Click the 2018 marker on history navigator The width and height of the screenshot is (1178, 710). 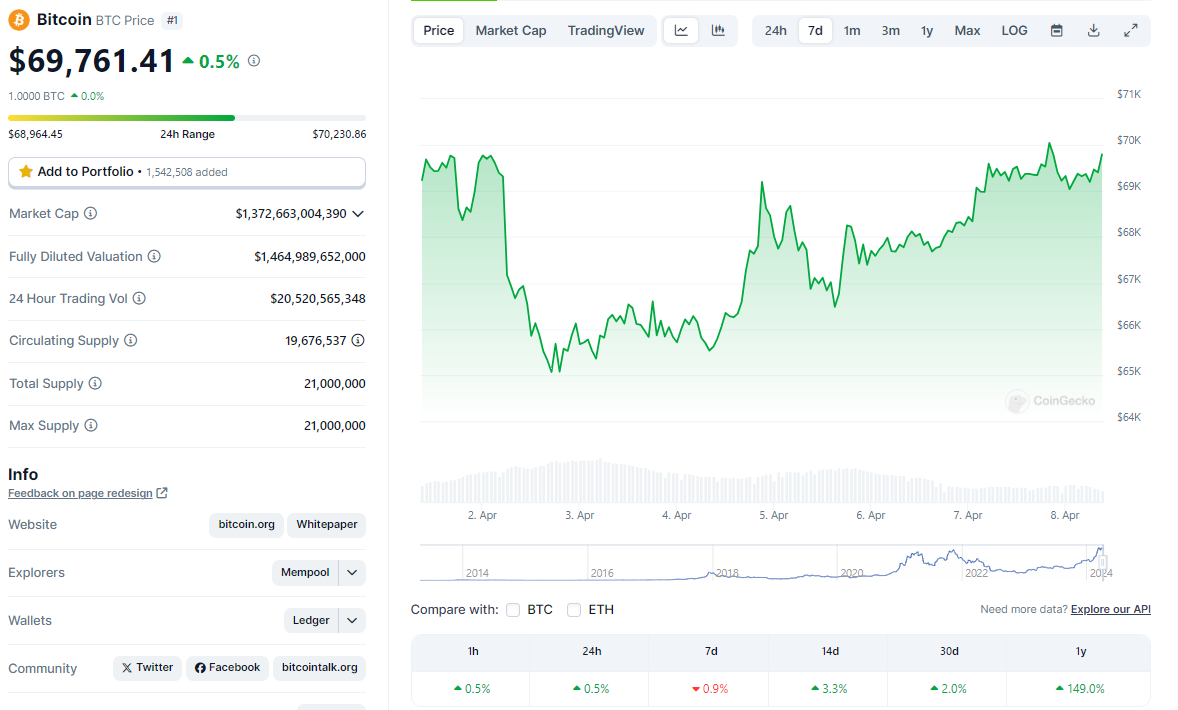726,573
